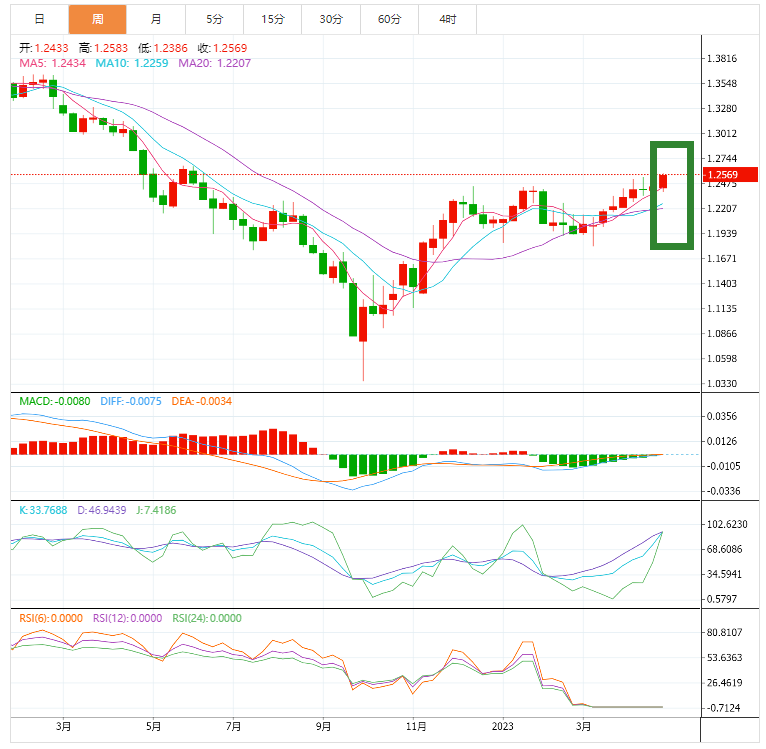Click the MA10: 1.2259 indicator label
The image size is (766, 749).
[132, 63]
